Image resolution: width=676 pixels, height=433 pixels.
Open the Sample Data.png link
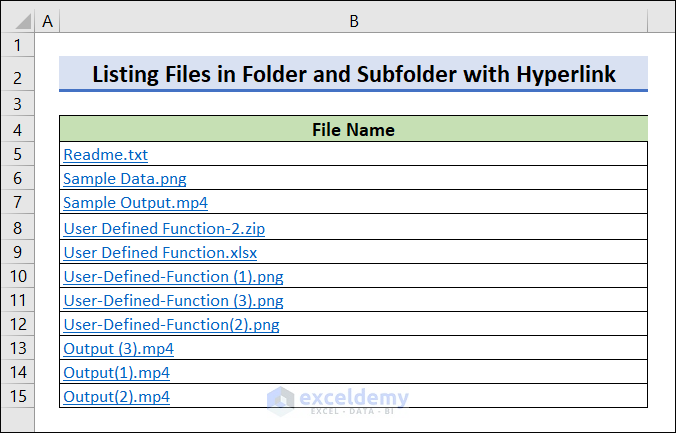pyautogui.click(x=124, y=179)
